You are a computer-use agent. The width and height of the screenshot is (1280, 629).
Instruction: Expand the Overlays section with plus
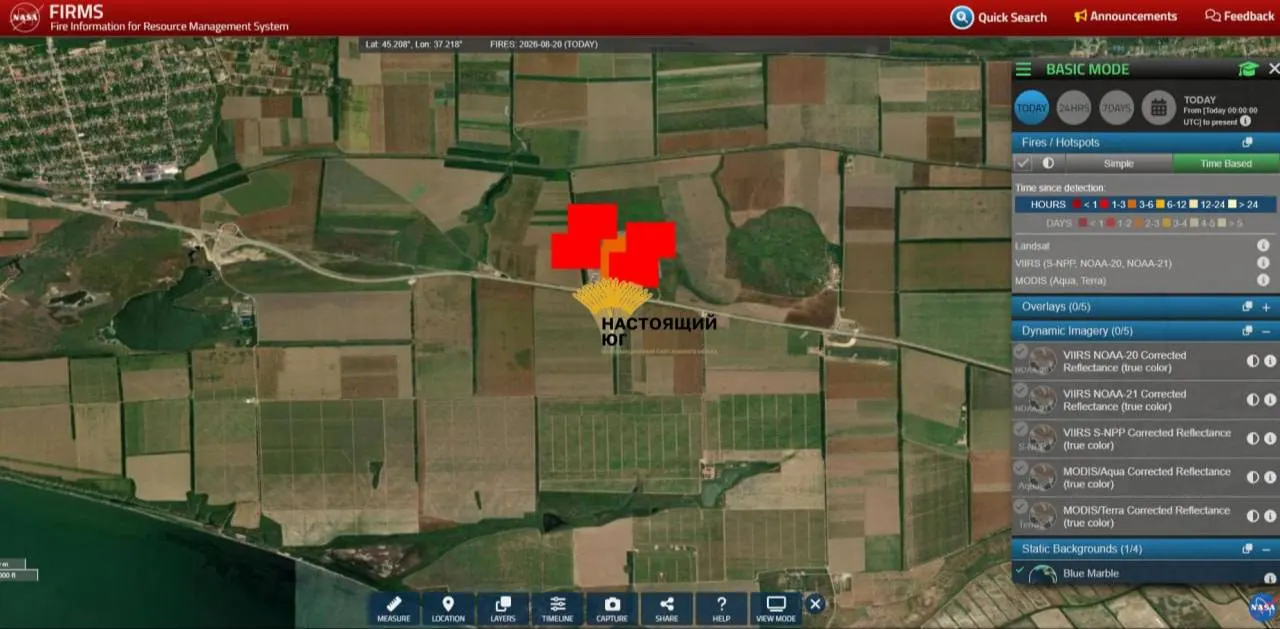coord(1266,306)
